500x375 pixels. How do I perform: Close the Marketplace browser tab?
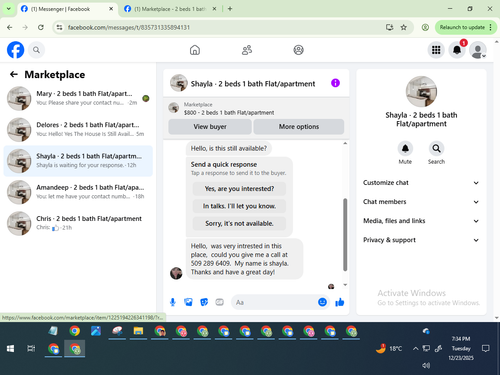click(214, 9)
